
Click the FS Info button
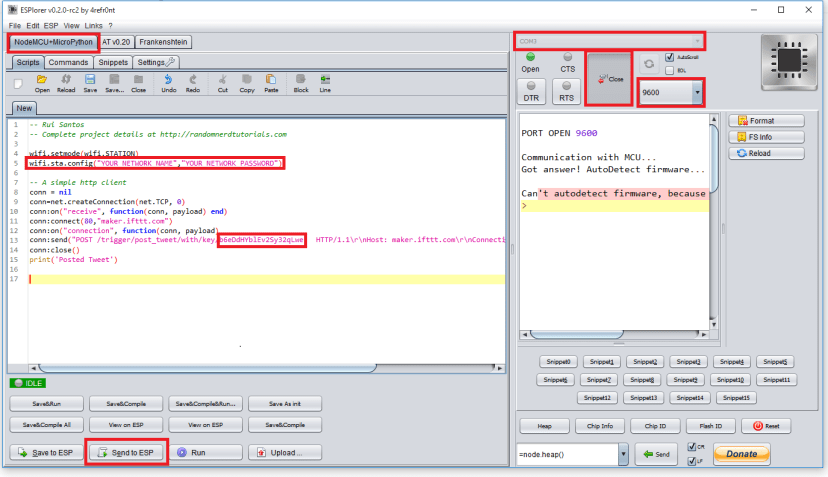pyautogui.click(x=766, y=137)
